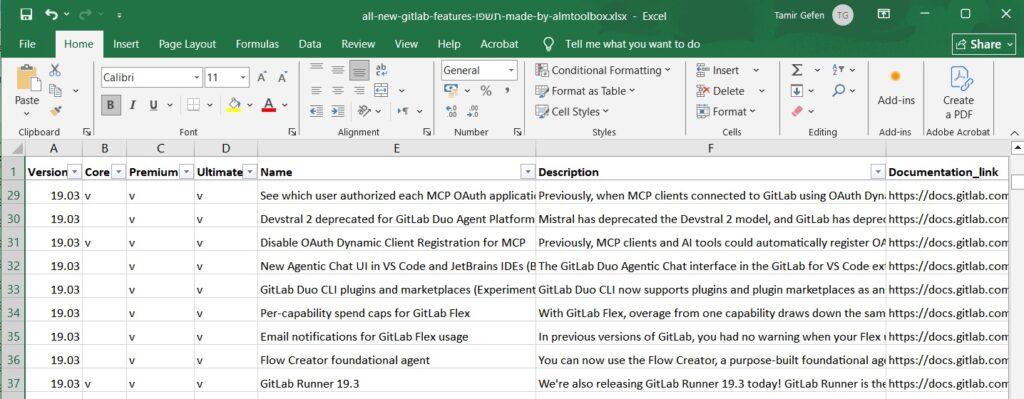
Task: Switch to the Insert ribbon tab
Action: (x=126, y=44)
